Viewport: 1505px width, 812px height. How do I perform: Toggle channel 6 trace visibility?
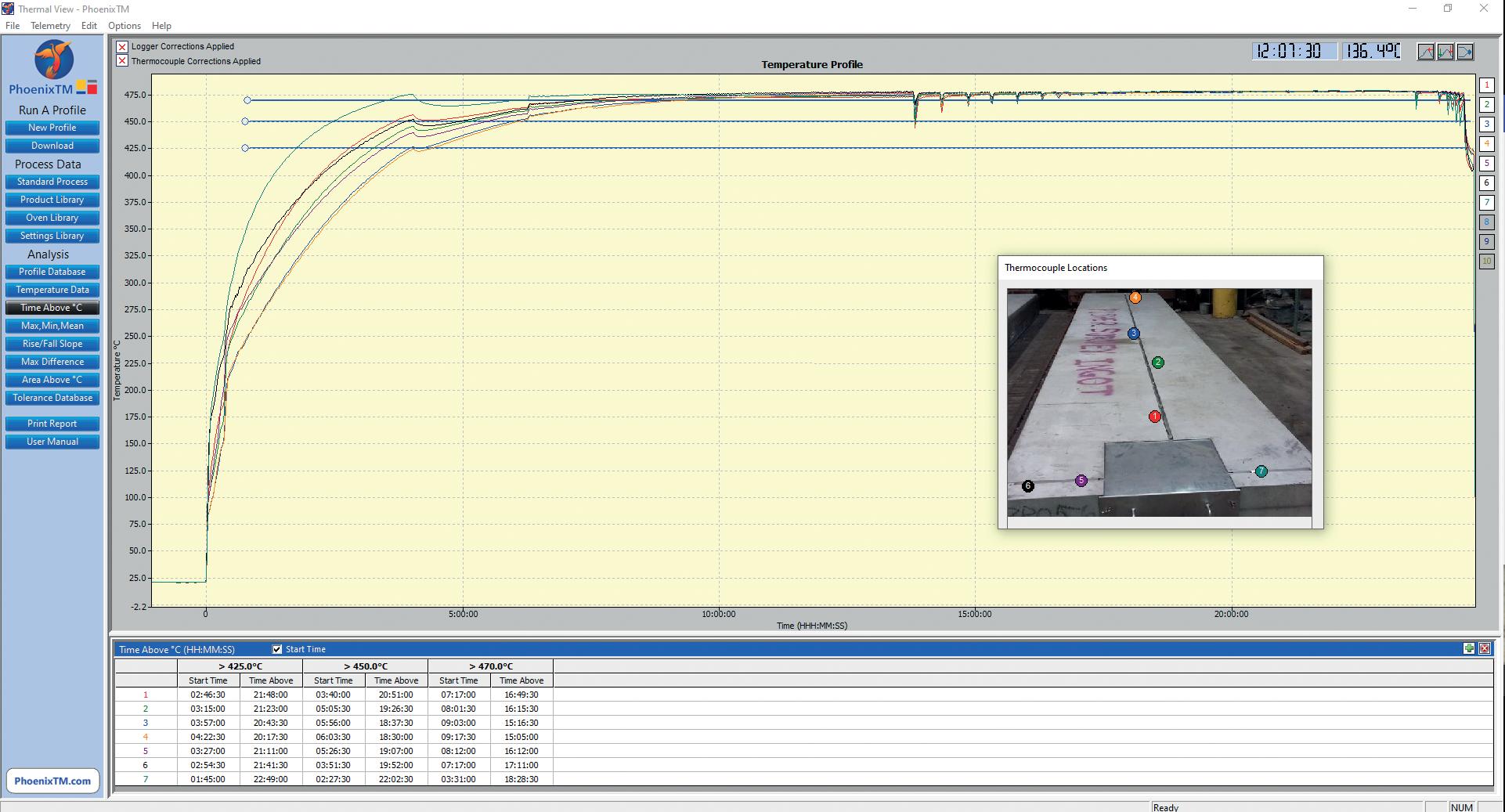coord(1486,183)
